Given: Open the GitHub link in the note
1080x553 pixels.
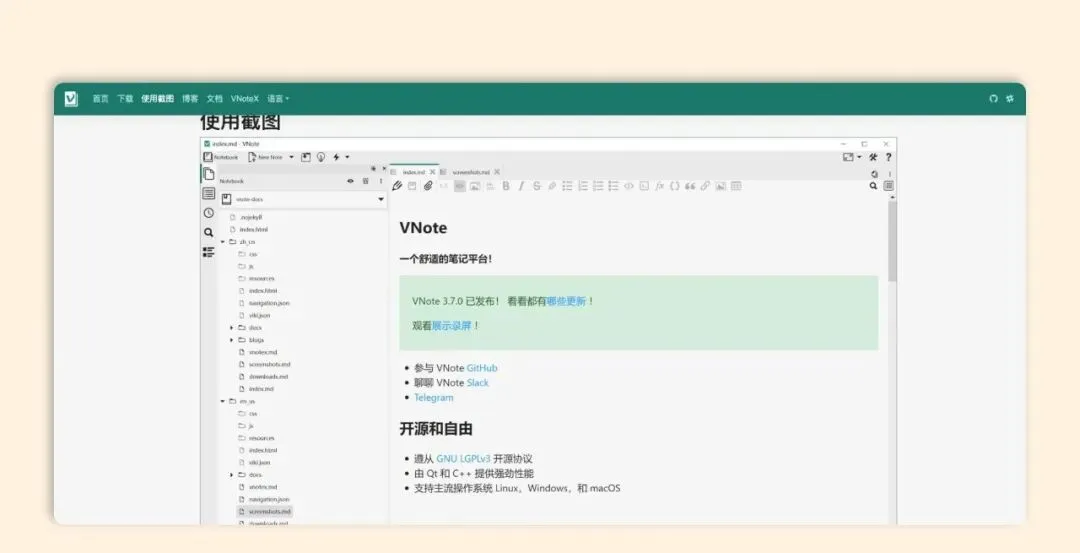Looking at the screenshot, I should coord(482,368).
